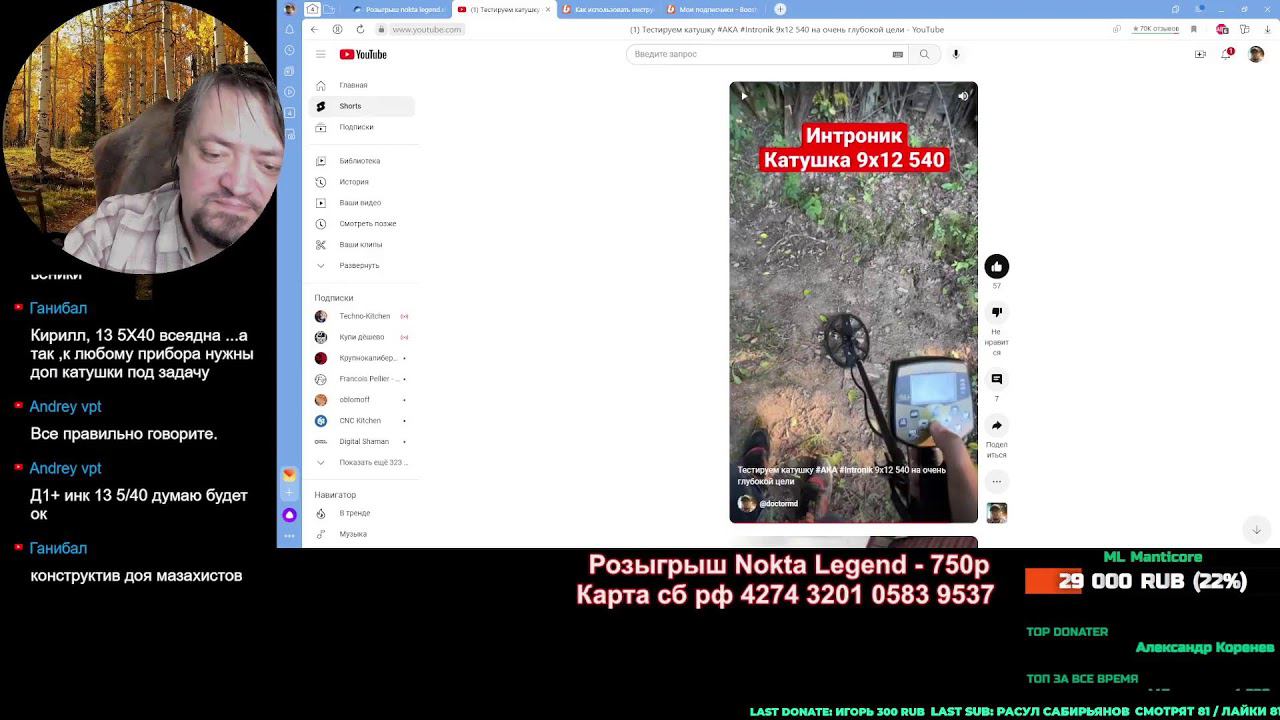Go back with the browser back arrow
This screenshot has height=720, width=1280.
click(x=314, y=29)
